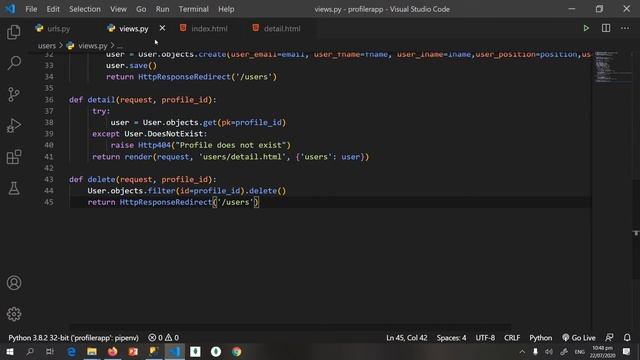Change language mode Python

coord(540,338)
